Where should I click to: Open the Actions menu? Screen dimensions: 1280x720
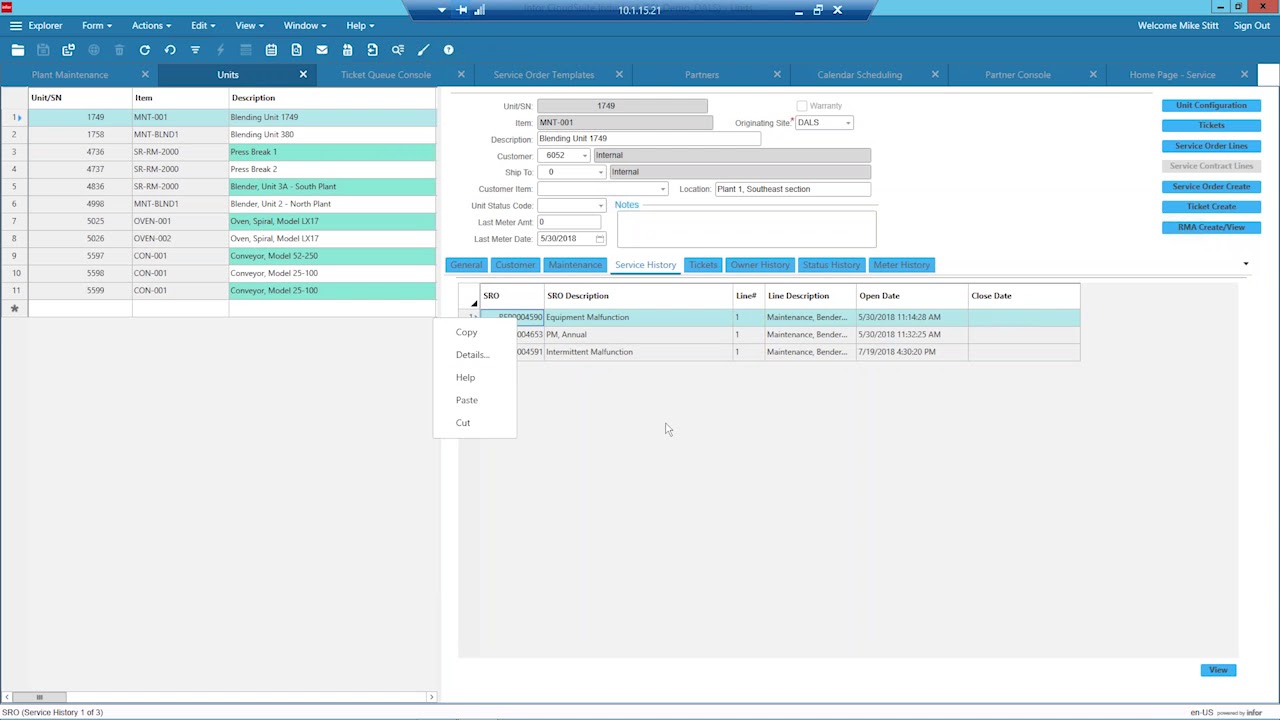151,25
